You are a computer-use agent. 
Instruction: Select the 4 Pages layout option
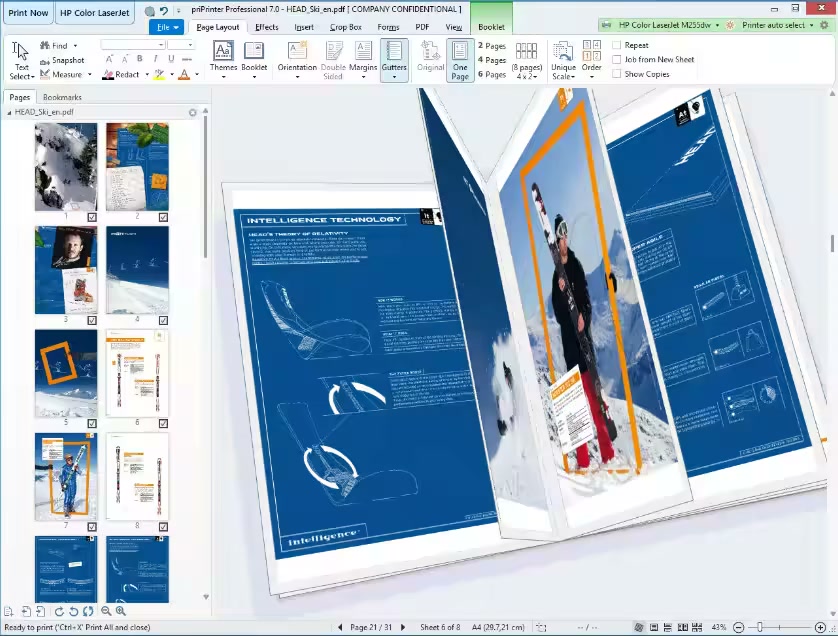tap(492, 60)
